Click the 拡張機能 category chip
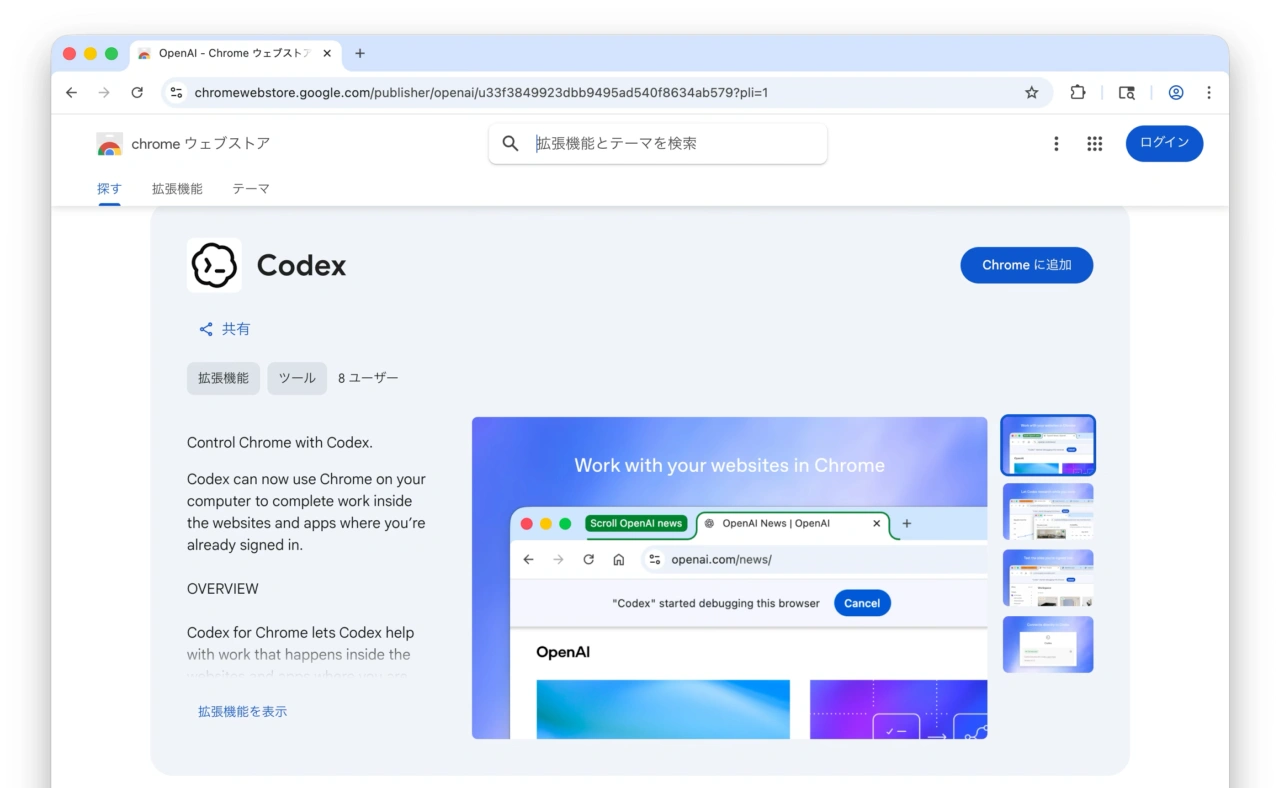Image resolution: width=1280 pixels, height=788 pixels. [223, 378]
